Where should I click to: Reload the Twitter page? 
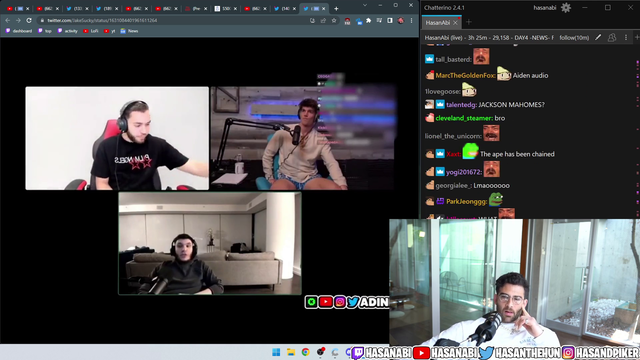29,20
